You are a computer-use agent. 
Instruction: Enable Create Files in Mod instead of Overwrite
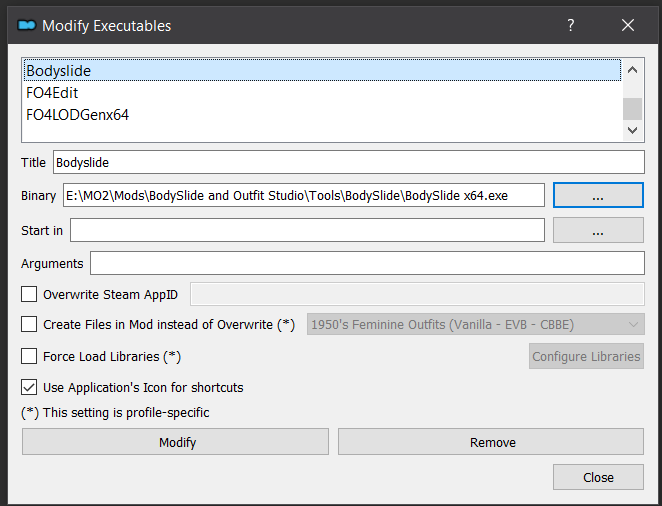pyautogui.click(x=29, y=325)
